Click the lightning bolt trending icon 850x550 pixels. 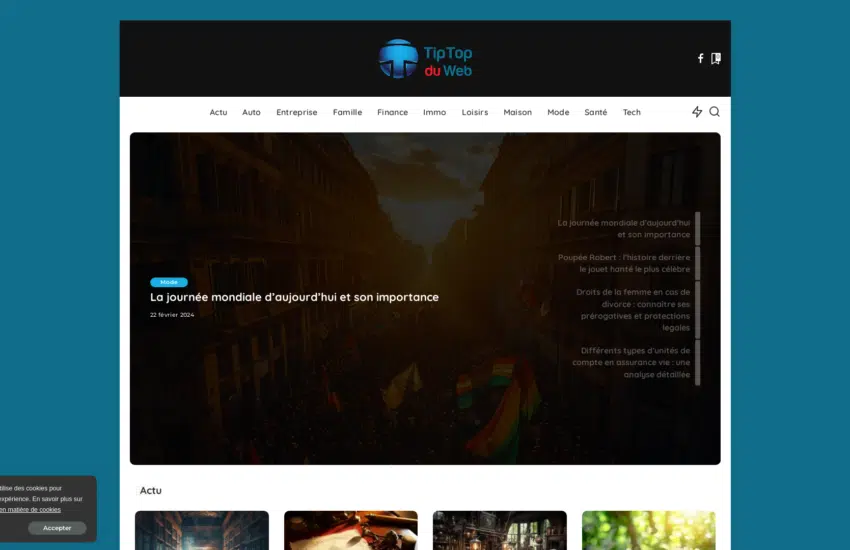(697, 112)
